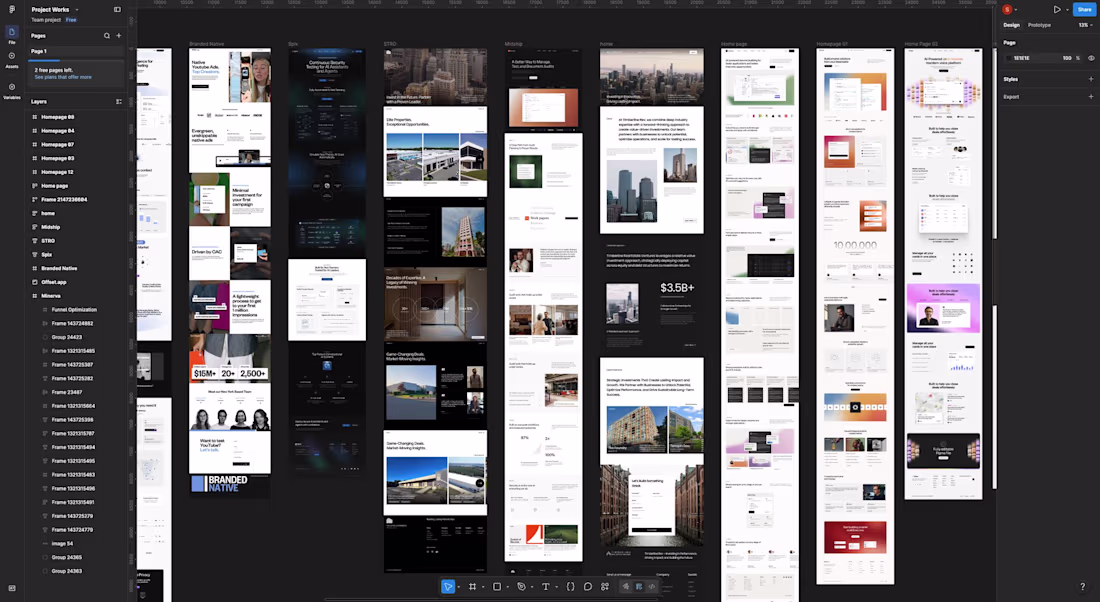1100x602 pixels.
Task: Click page background color swatch 1E1E1E
Action: [1009, 58]
